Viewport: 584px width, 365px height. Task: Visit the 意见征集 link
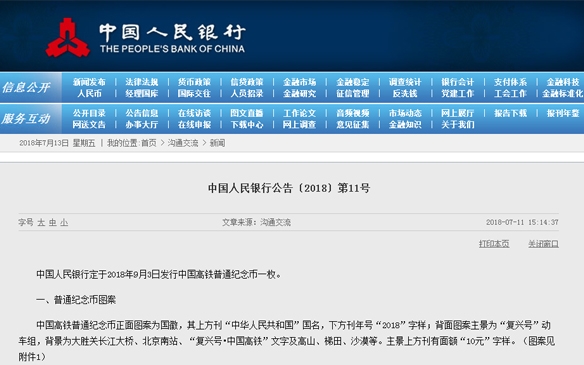pos(352,124)
